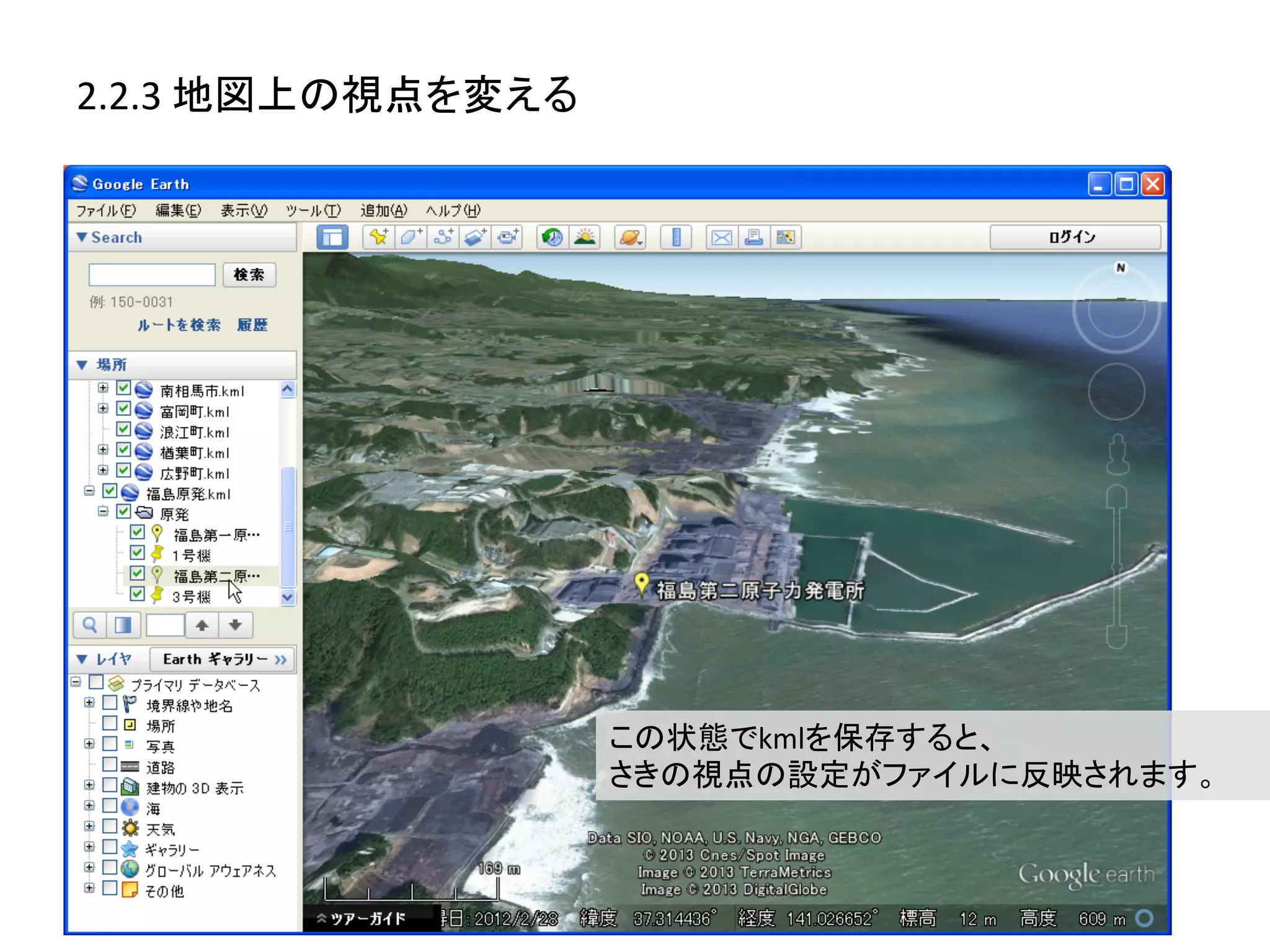This screenshot has height=952, width=1270.
Task: Click the transparency panel icon in Places
Action: tap(123, 625)
